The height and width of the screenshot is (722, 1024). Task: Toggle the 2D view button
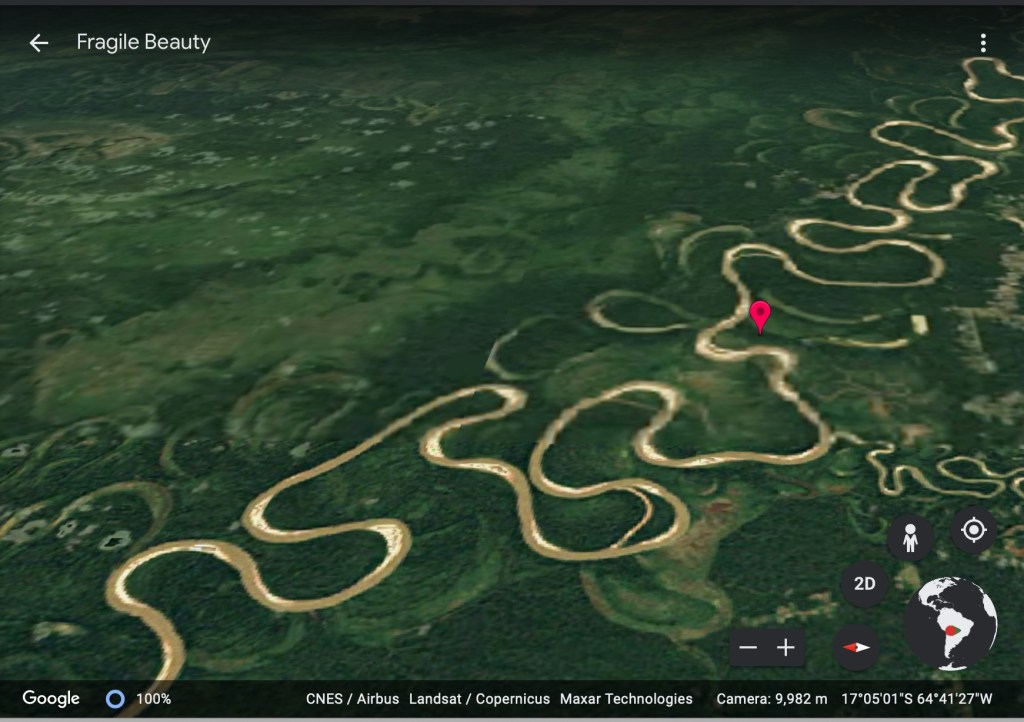point(865,584)
